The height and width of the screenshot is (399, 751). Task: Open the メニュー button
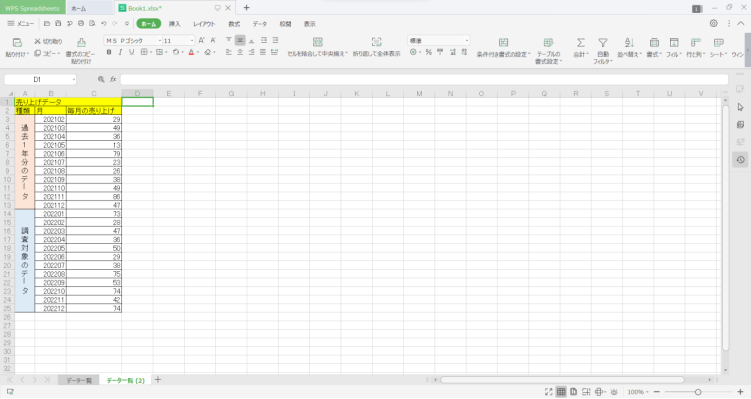pos(21,23)
